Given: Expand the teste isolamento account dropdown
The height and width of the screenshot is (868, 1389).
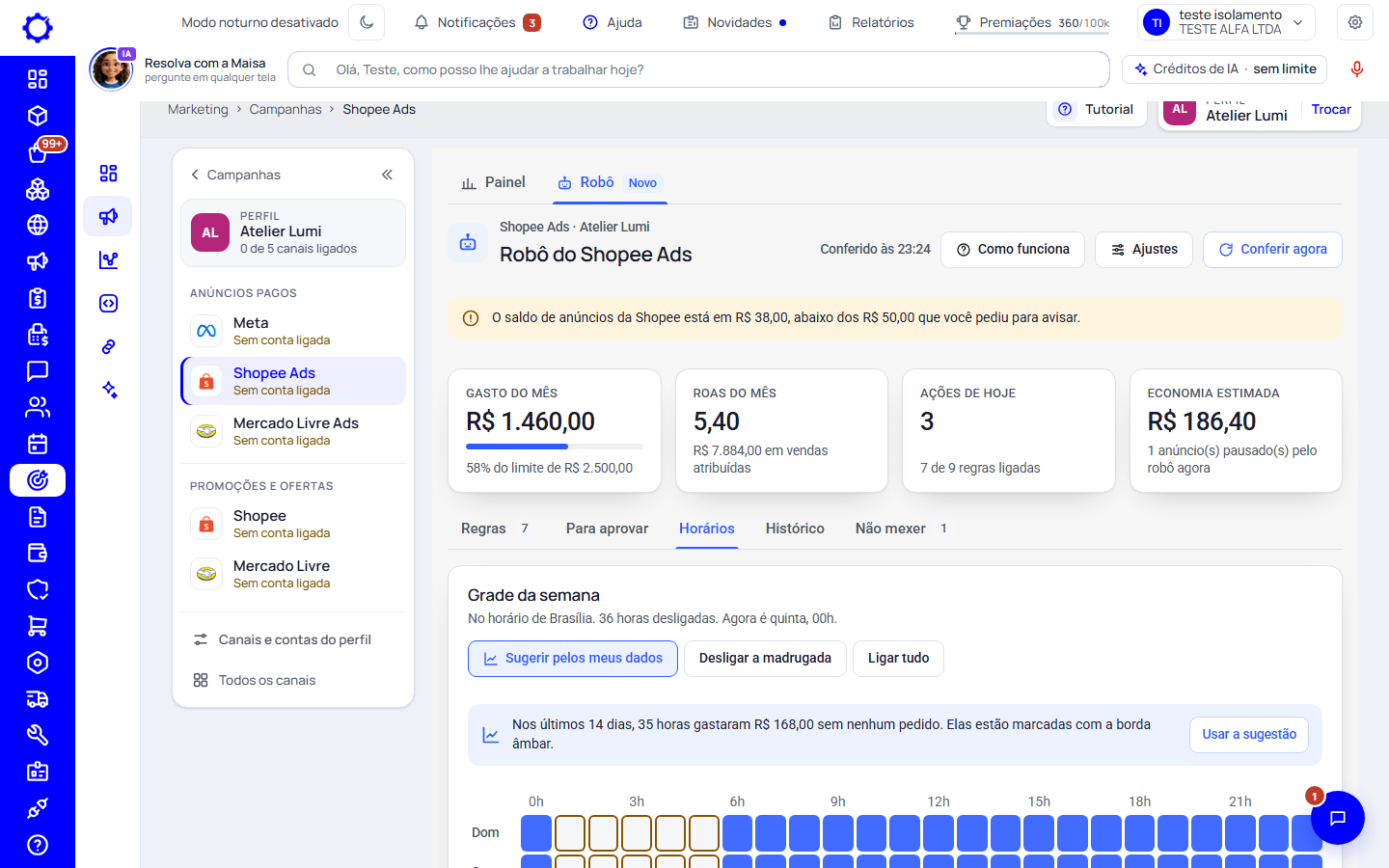Looking at the screenshot, I should (x=1226, y=22).
